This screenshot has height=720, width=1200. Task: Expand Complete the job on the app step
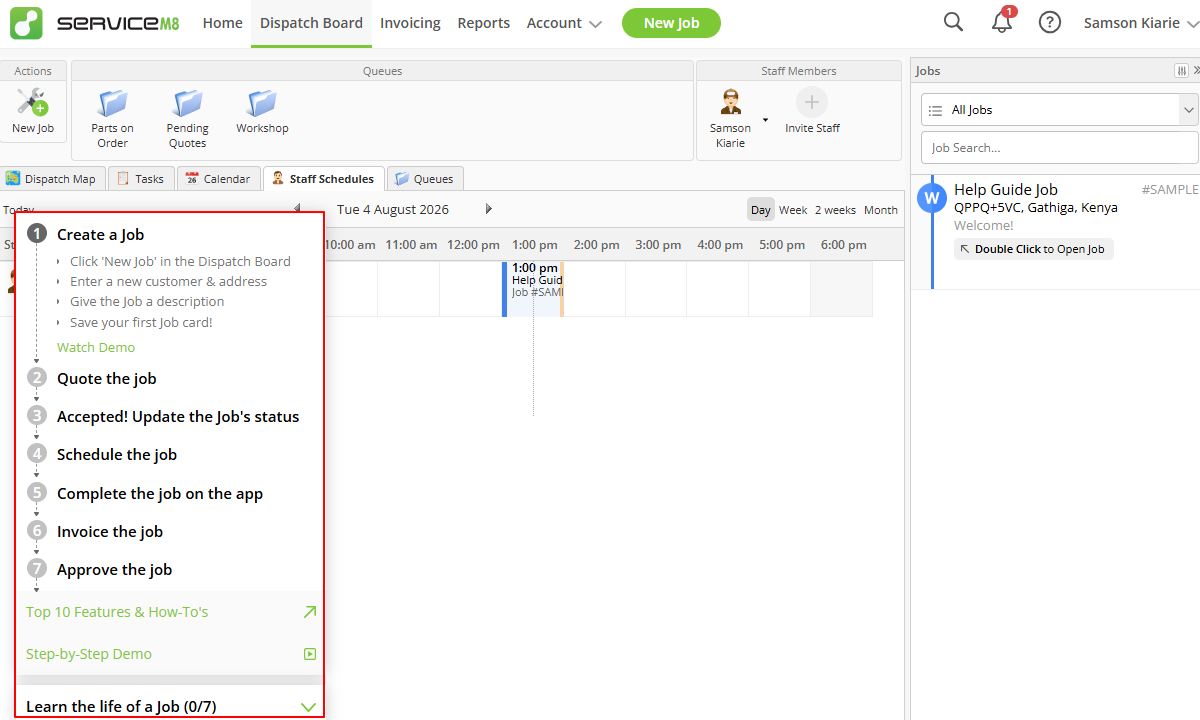160,493
